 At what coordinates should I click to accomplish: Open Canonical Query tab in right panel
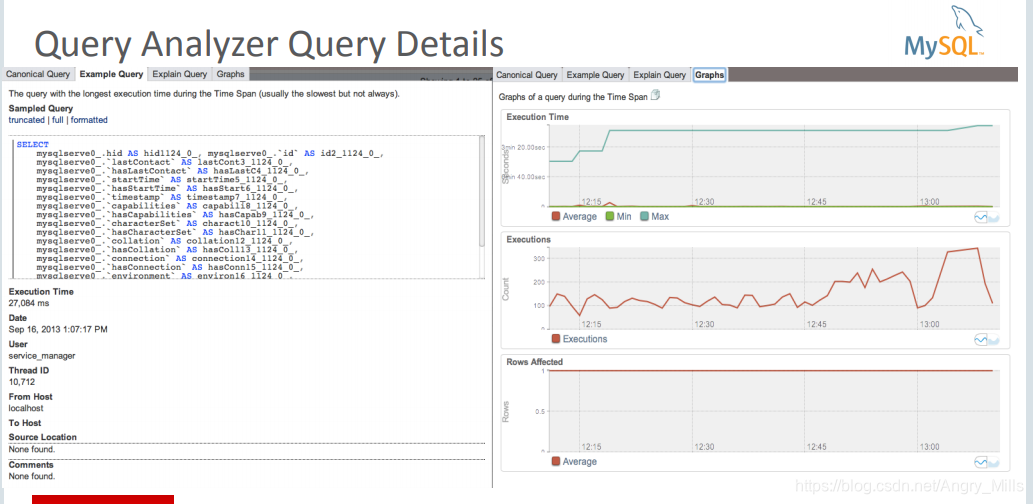click(x=526, y=74)
